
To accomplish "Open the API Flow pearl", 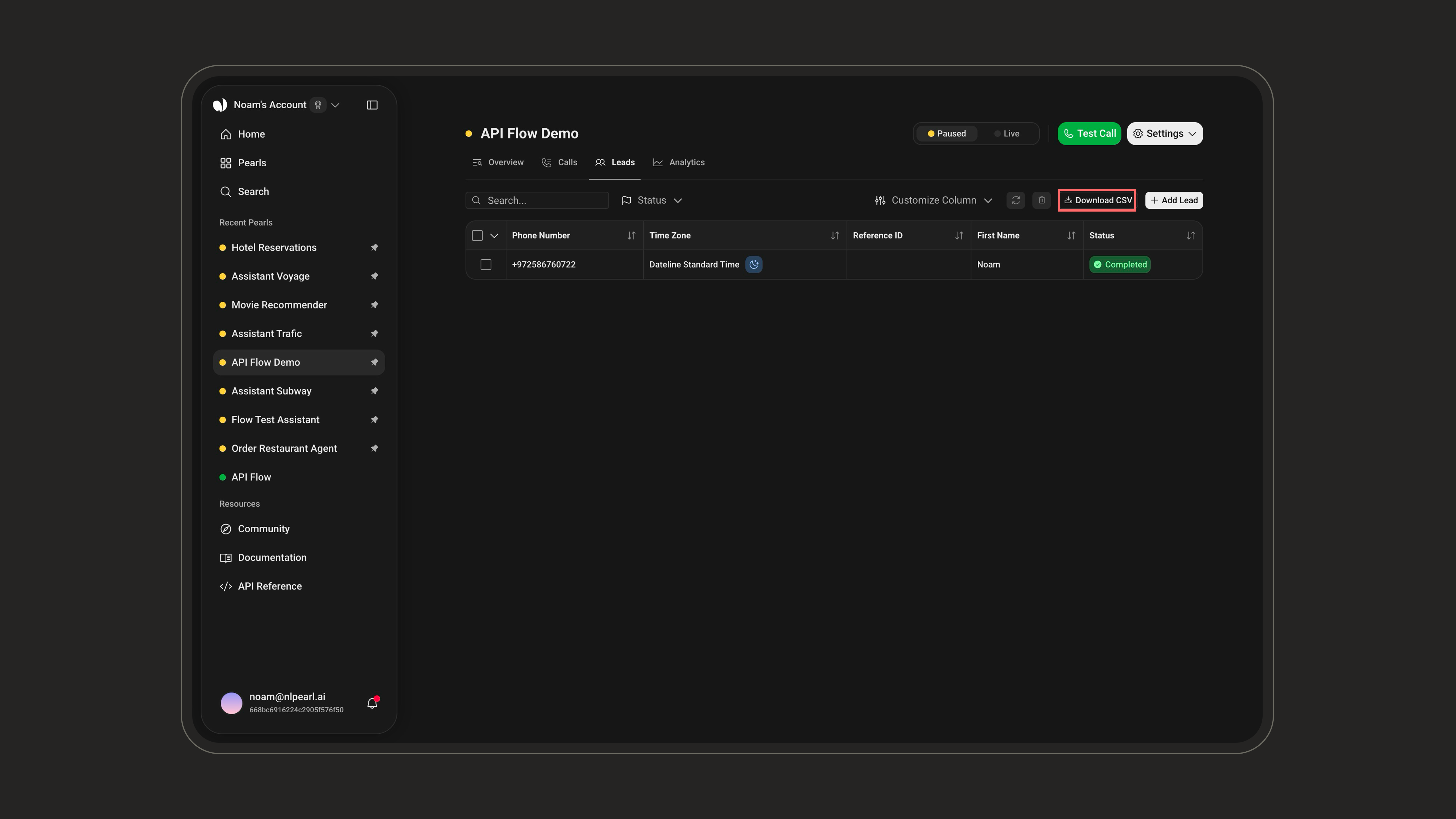I will coord(299,477).
